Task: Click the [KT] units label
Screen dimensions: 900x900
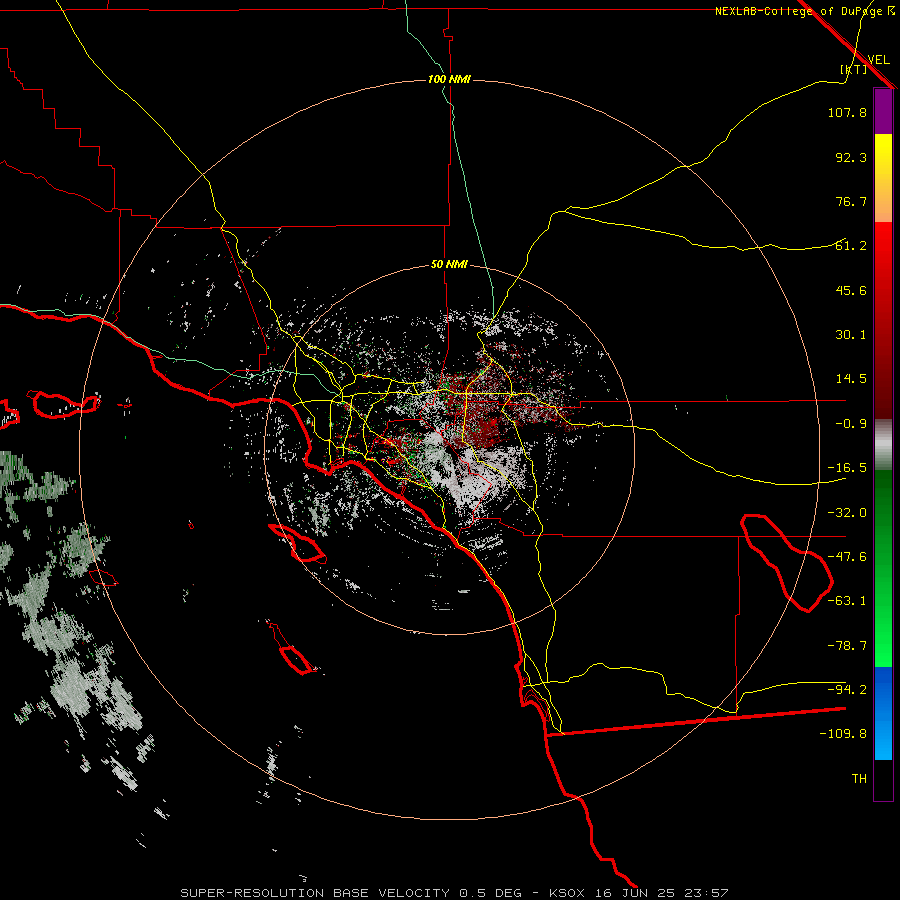Action: 854,69
